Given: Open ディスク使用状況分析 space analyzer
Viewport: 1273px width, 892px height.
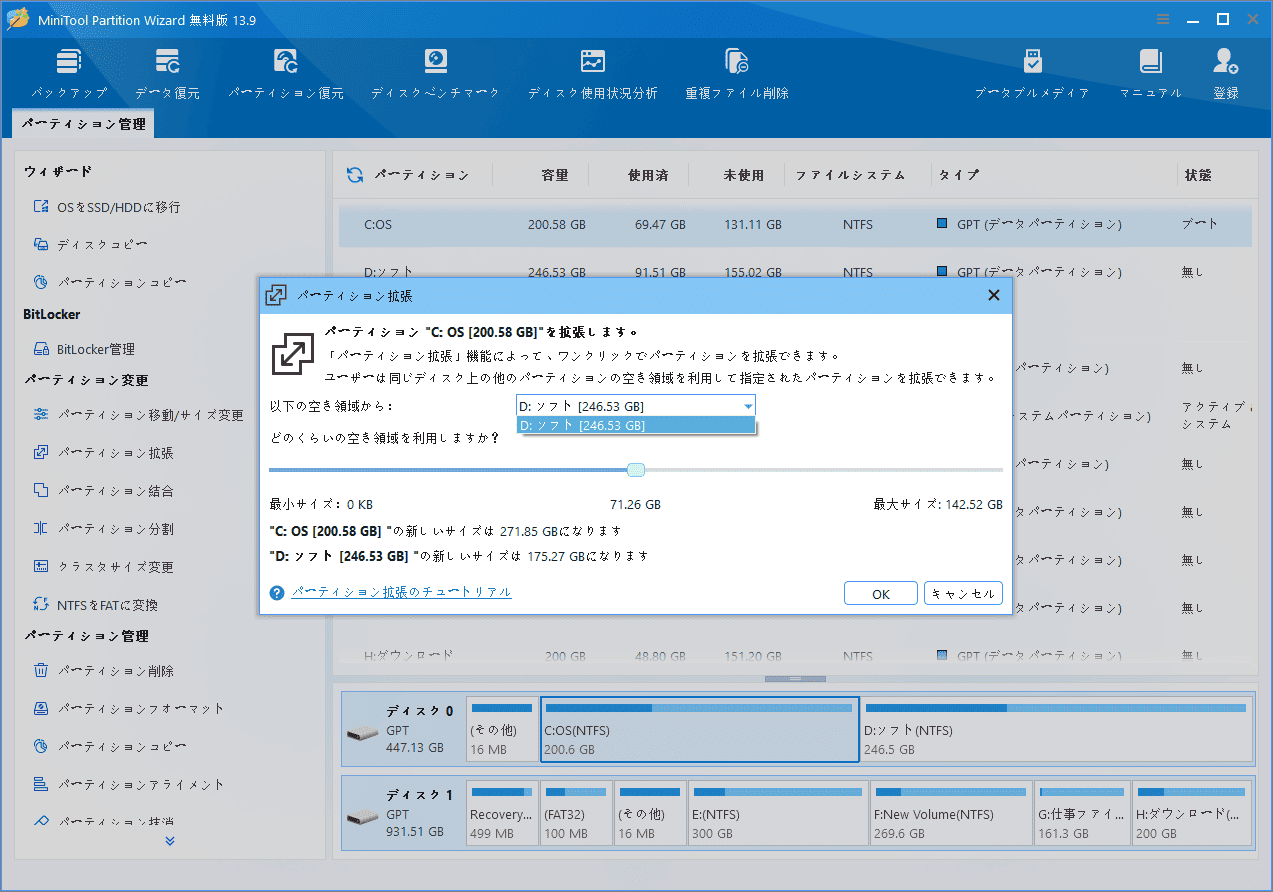Looking at the screenshot, I should [593, 74].
